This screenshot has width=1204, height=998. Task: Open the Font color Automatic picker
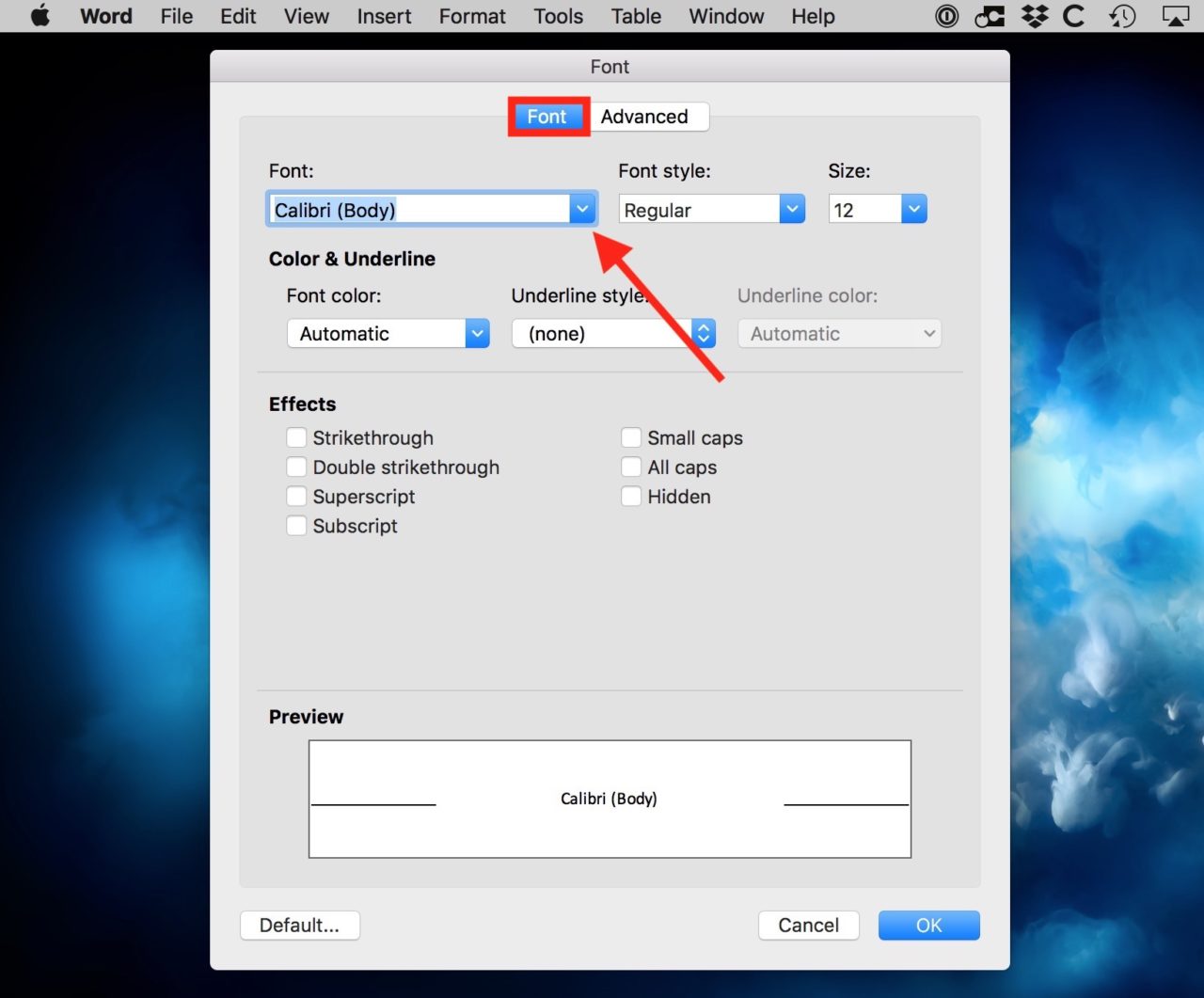point(477,333)
